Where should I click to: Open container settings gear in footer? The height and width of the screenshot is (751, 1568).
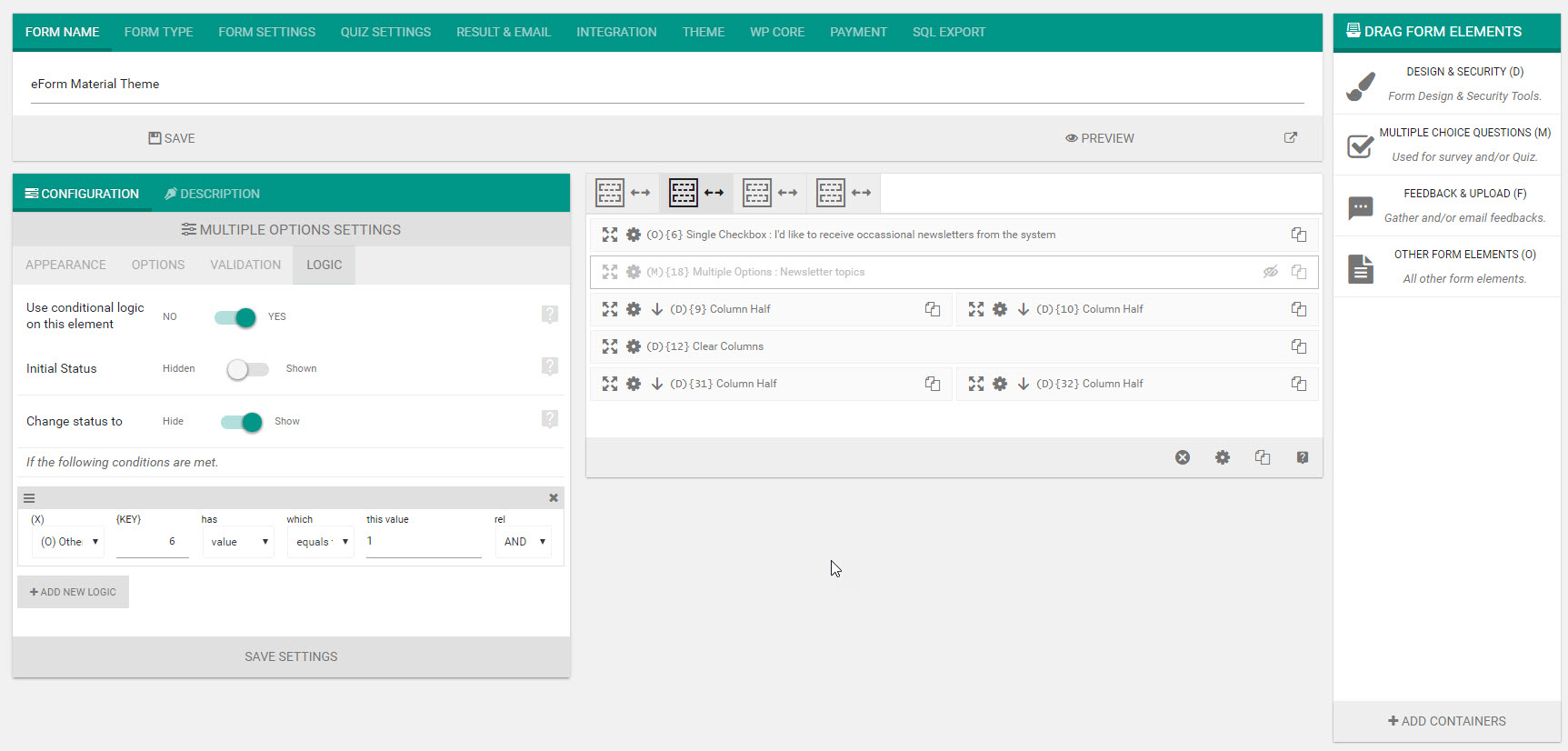[x=1222, y=457]
